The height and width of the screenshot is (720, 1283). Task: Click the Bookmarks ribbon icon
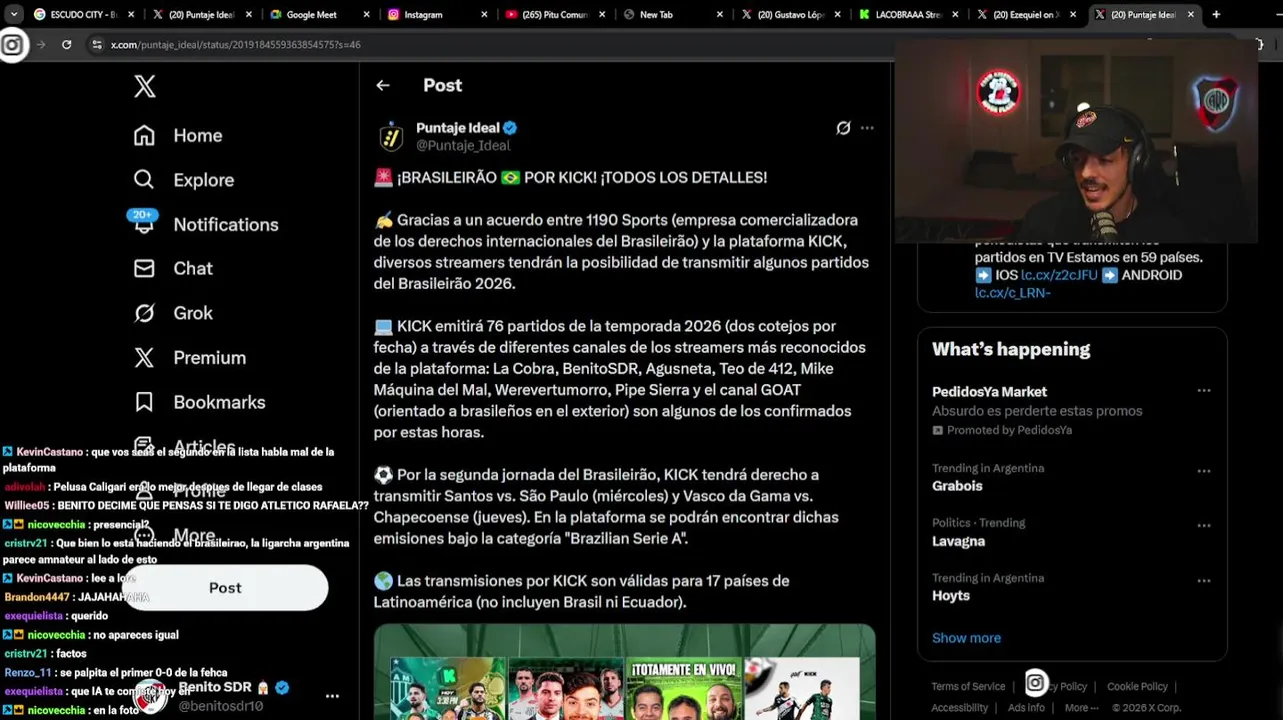[x=144, y=402]
